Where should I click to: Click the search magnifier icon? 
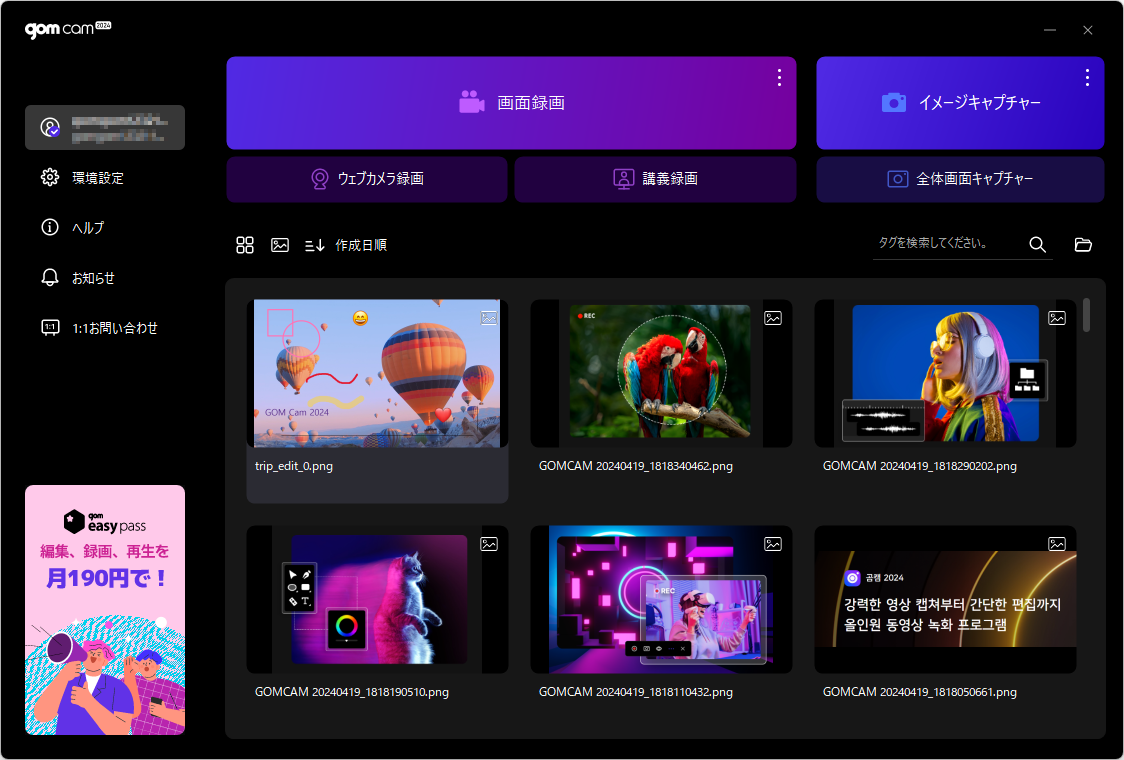click(1037, 245)
